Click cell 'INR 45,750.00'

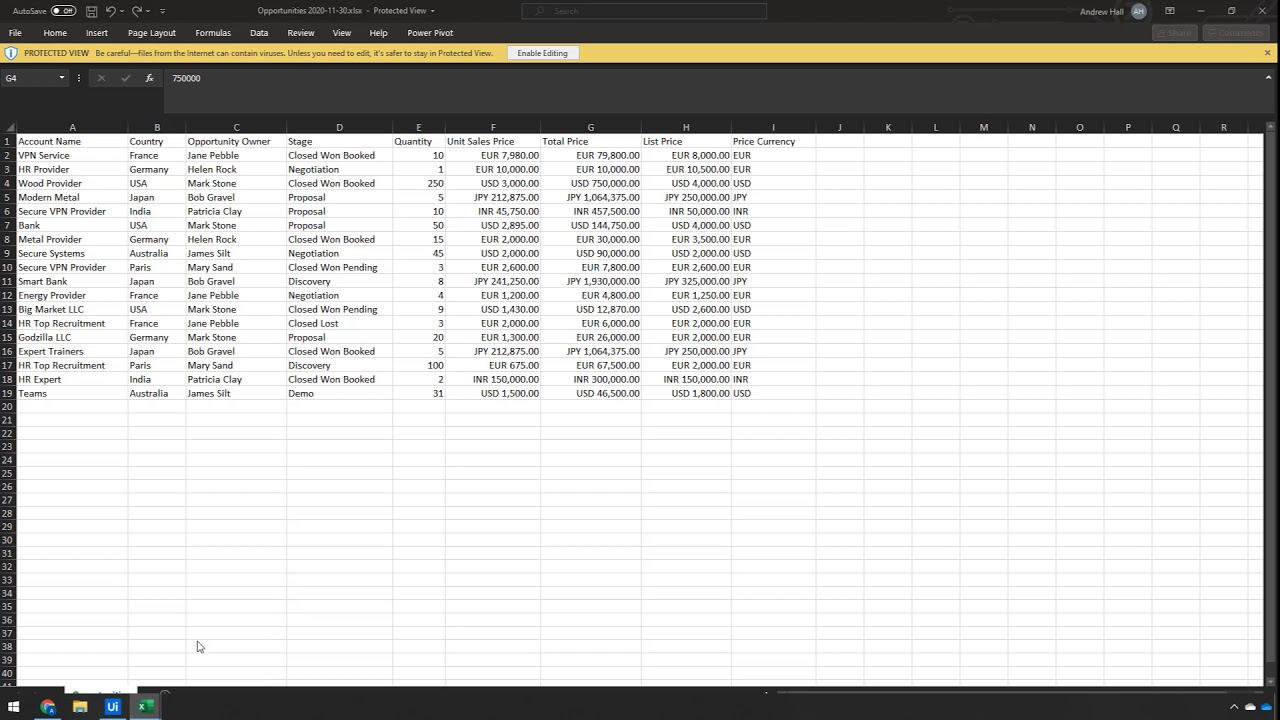tap(493, 211)
